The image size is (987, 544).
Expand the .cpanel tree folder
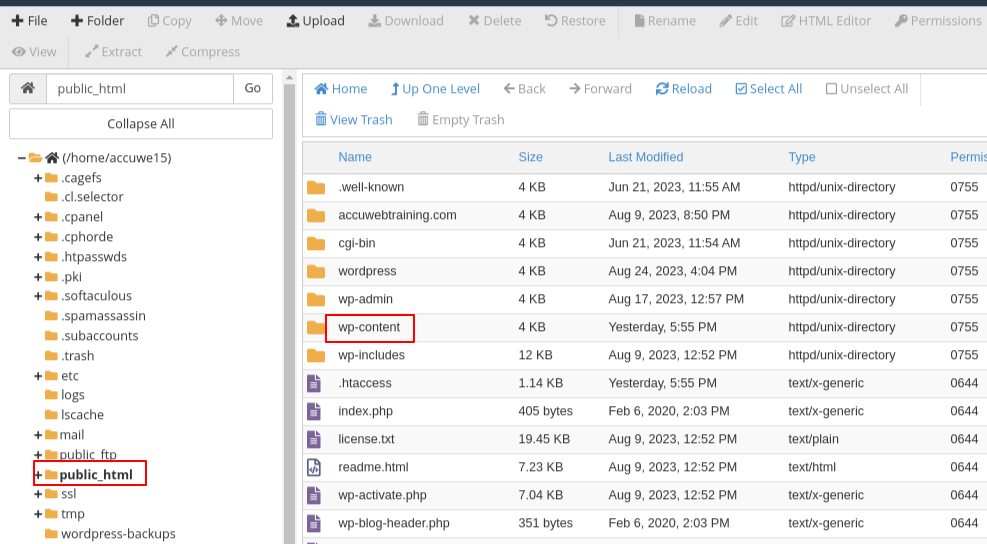(x=38, y=217)
